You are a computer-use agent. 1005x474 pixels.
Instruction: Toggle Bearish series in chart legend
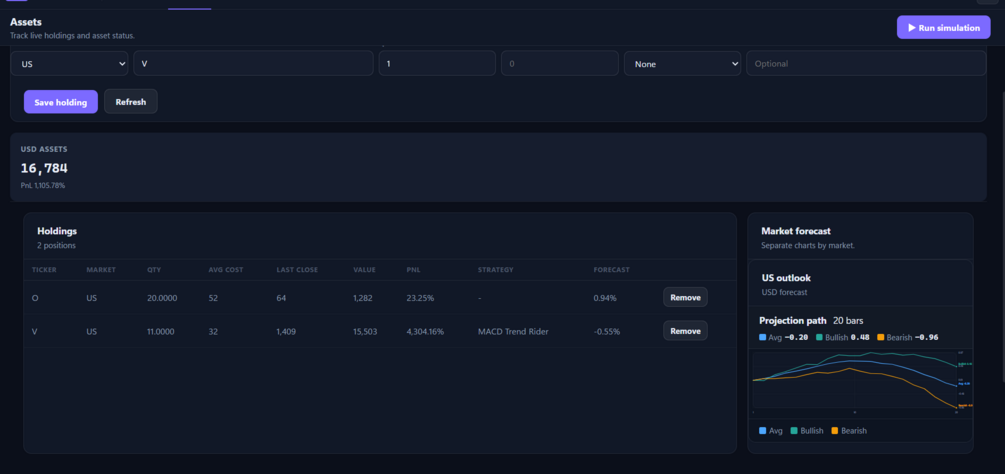(849, 431)
